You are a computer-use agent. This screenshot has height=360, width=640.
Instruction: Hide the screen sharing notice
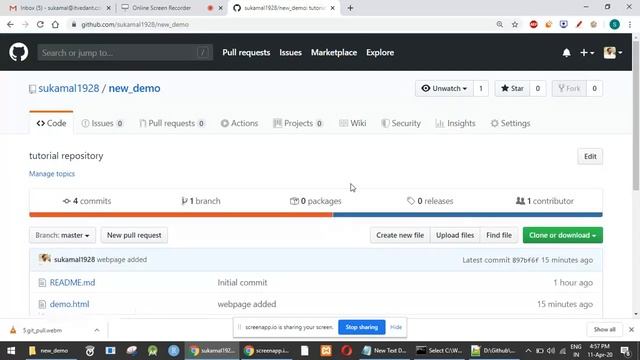pos(396,327)
